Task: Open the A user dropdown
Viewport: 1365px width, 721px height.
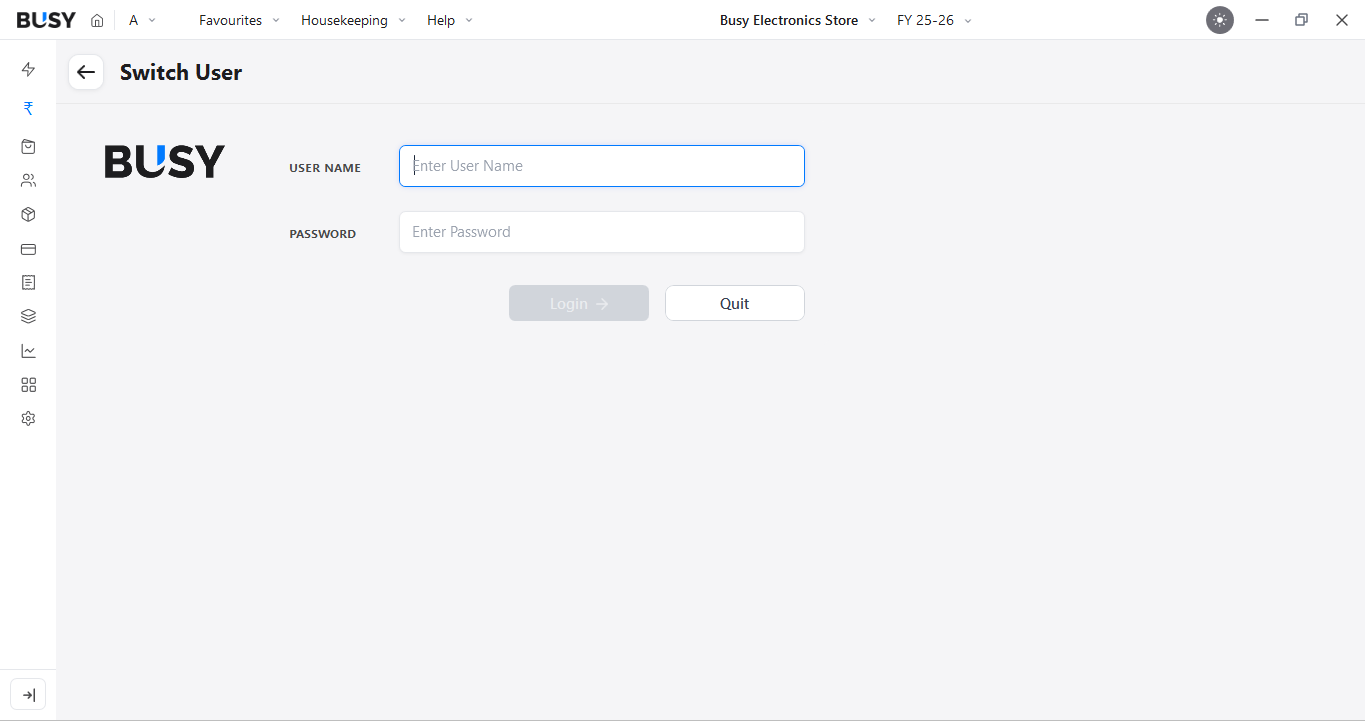Action: 142,20
